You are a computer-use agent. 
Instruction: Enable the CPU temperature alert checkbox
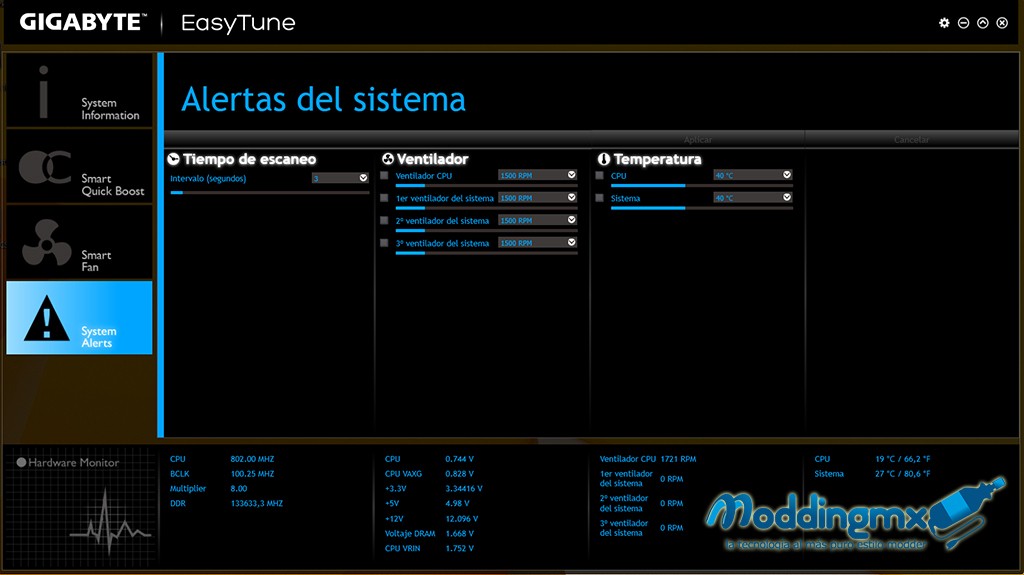600,175
